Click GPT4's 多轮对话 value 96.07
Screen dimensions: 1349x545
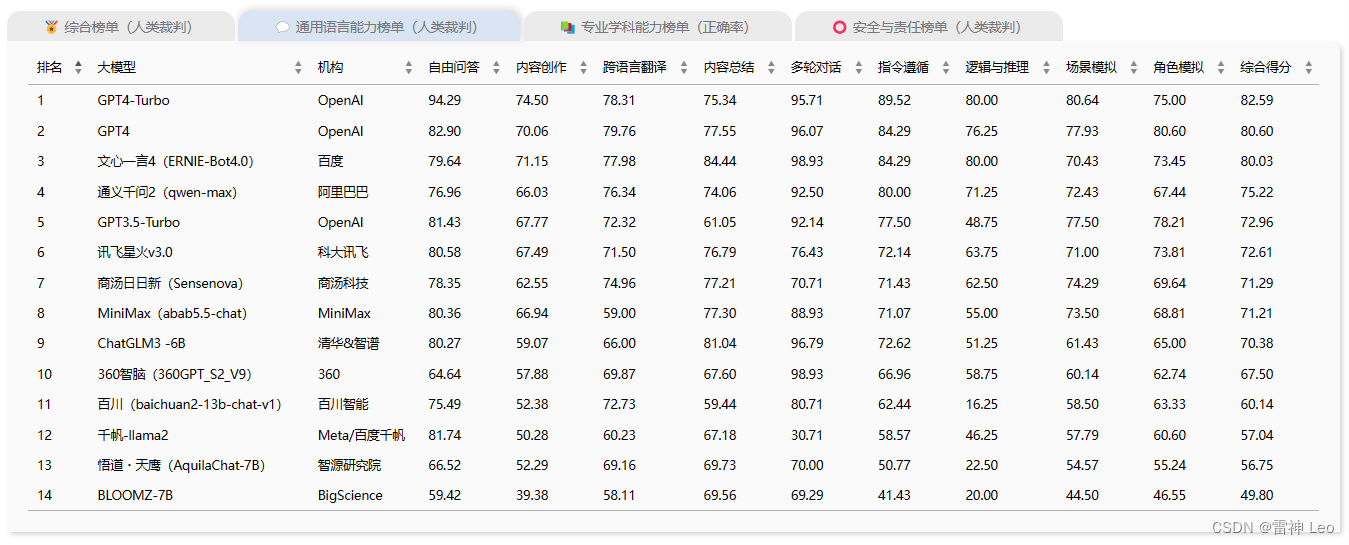(807, 131)
